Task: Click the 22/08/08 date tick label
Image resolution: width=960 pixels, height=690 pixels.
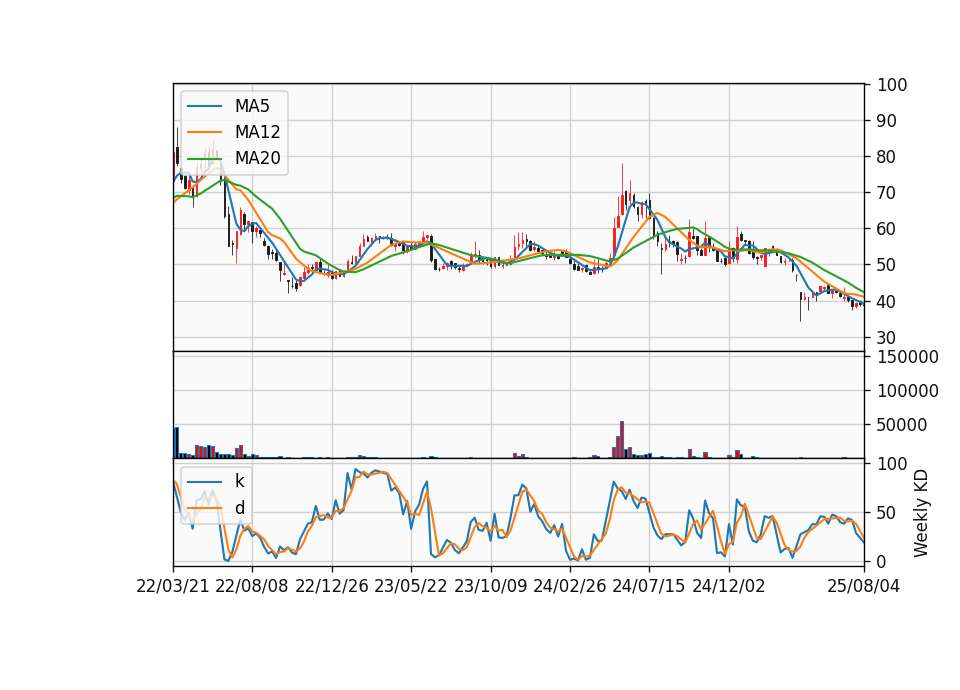Action: pyautogui.click(x=252, y=586)
